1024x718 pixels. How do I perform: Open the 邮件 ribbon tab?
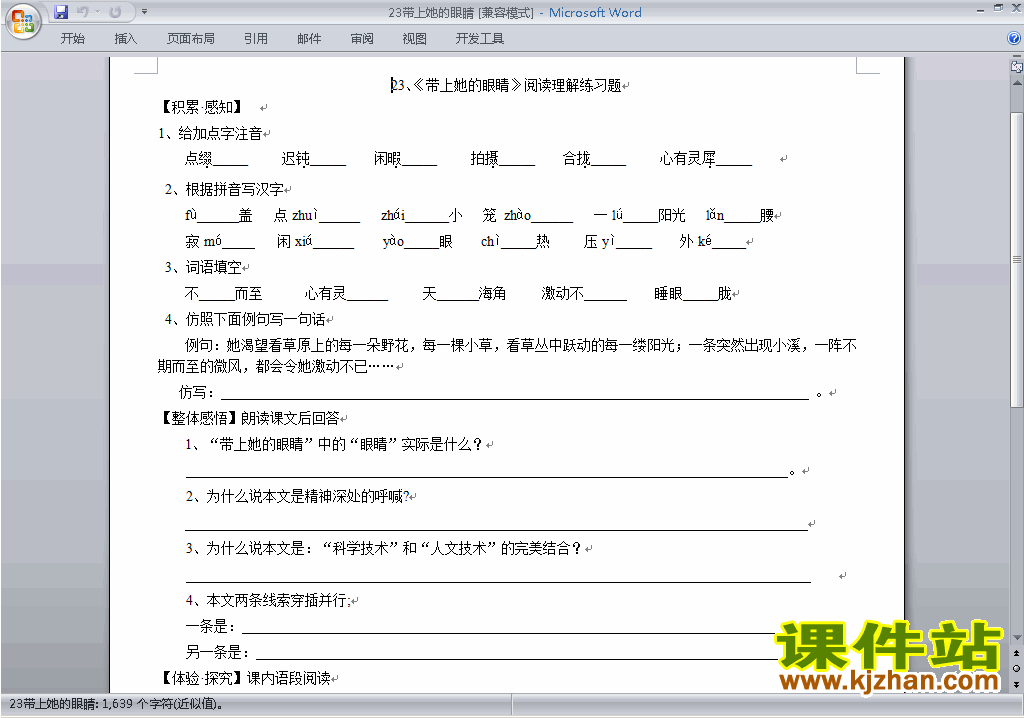click(x=309, y=39)
